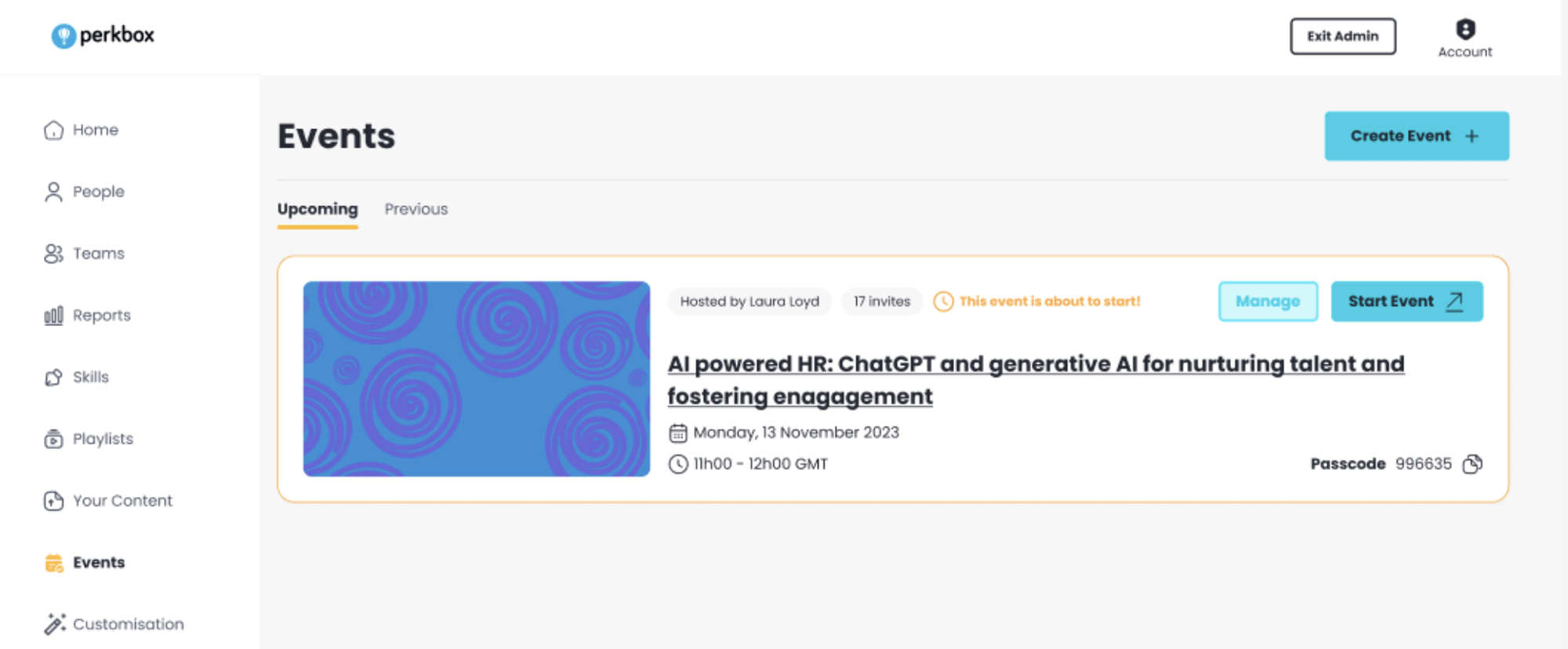Screen dimensions: 1568x649
Task: Click the event's blue swirl thumbnail
Action: point(477,379)
